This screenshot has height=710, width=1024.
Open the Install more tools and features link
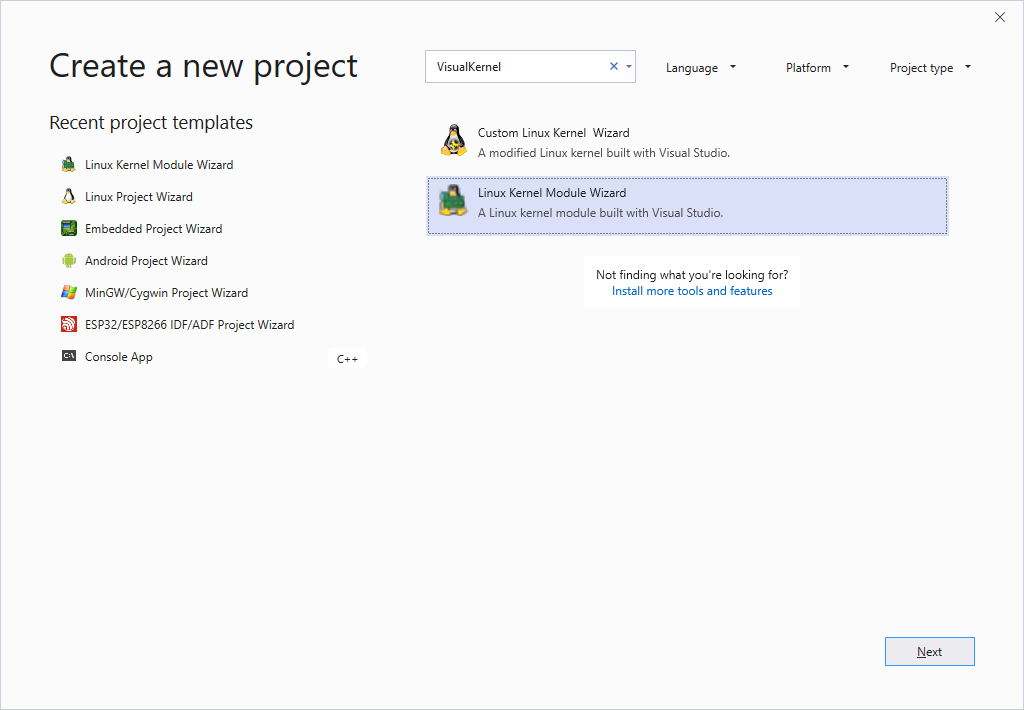(692, 291)
